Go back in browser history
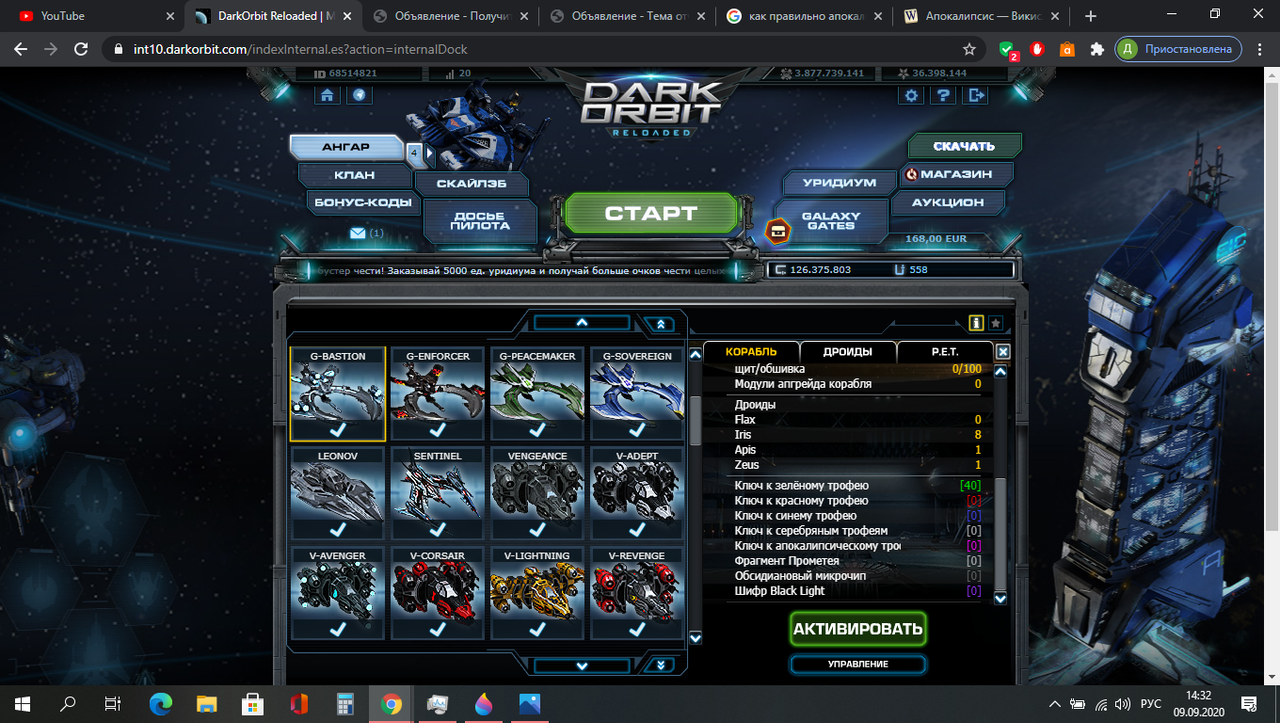 (21, 48)
